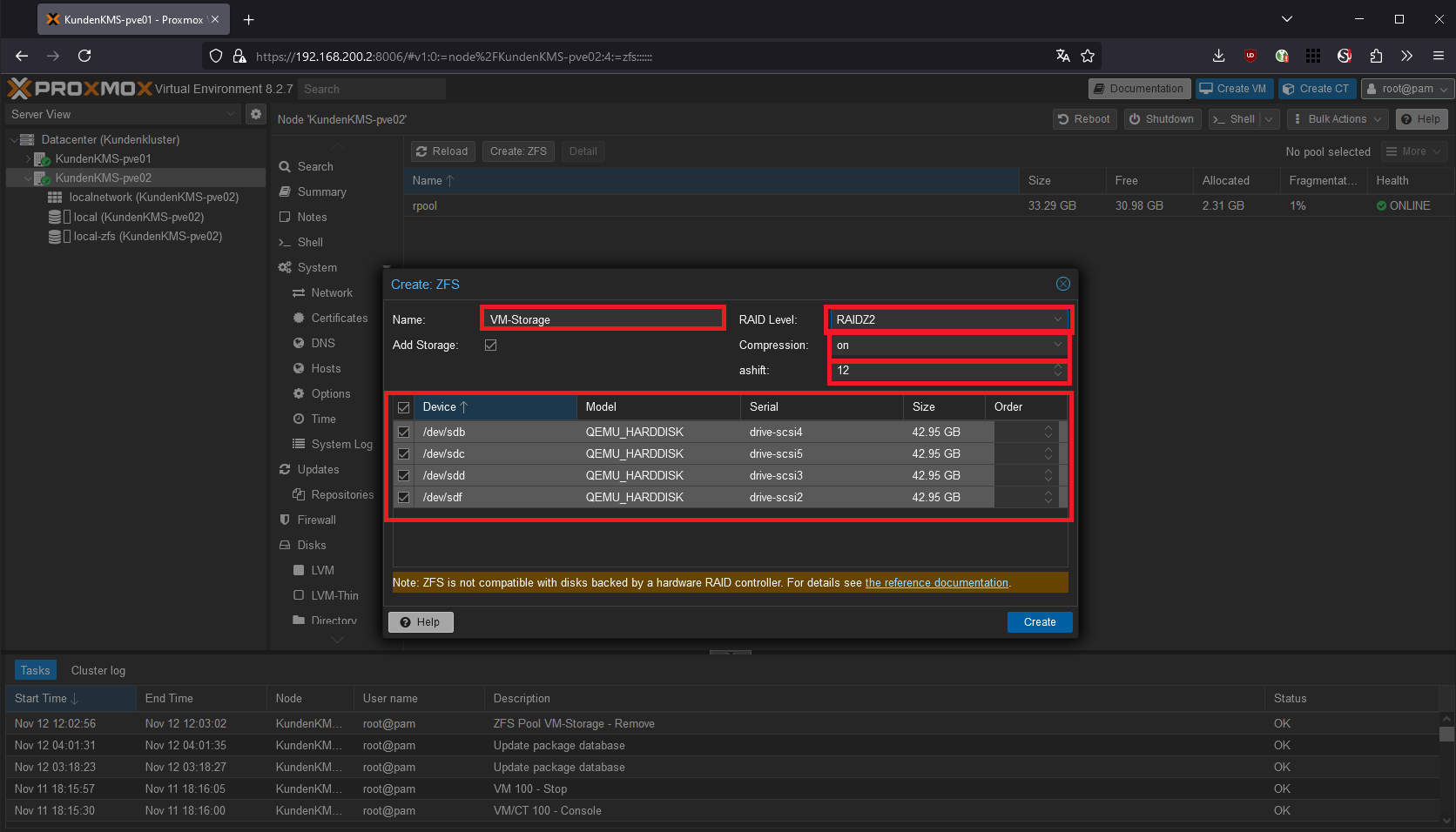
Task: Open the Firewall section in node menu
Action: click(316, 520)
